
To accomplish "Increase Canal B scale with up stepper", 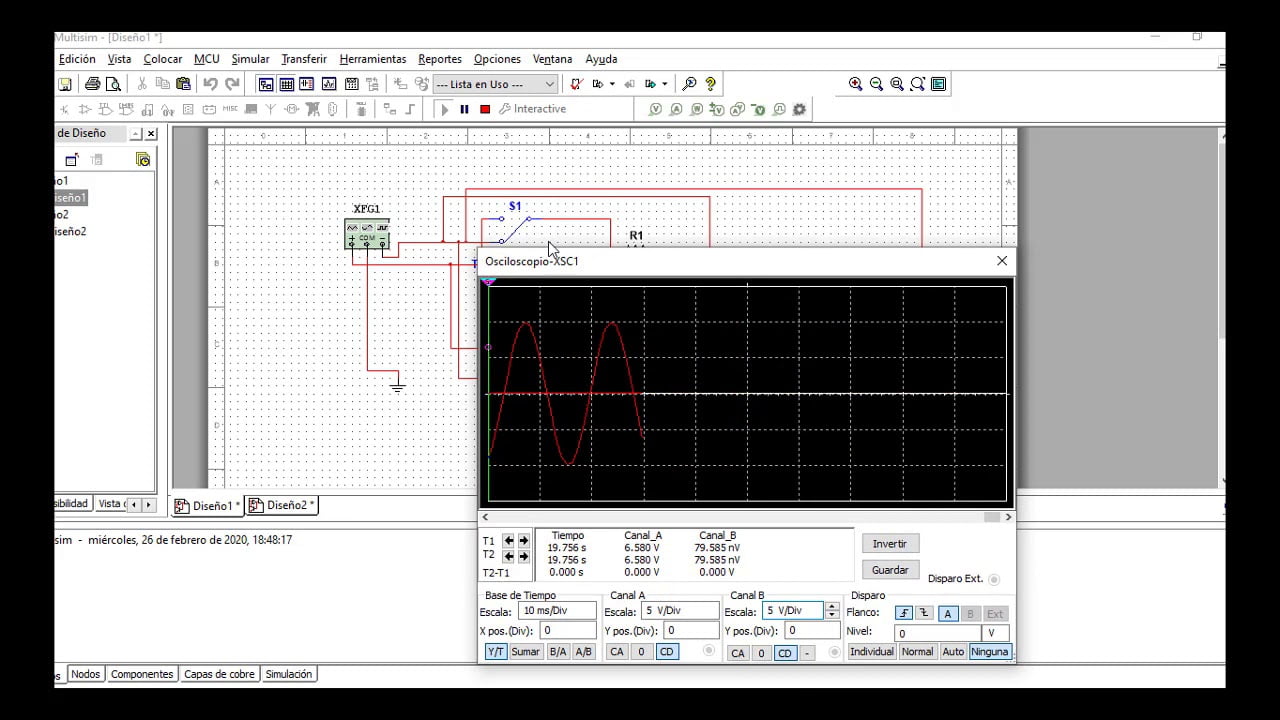I will coord(831,606).
